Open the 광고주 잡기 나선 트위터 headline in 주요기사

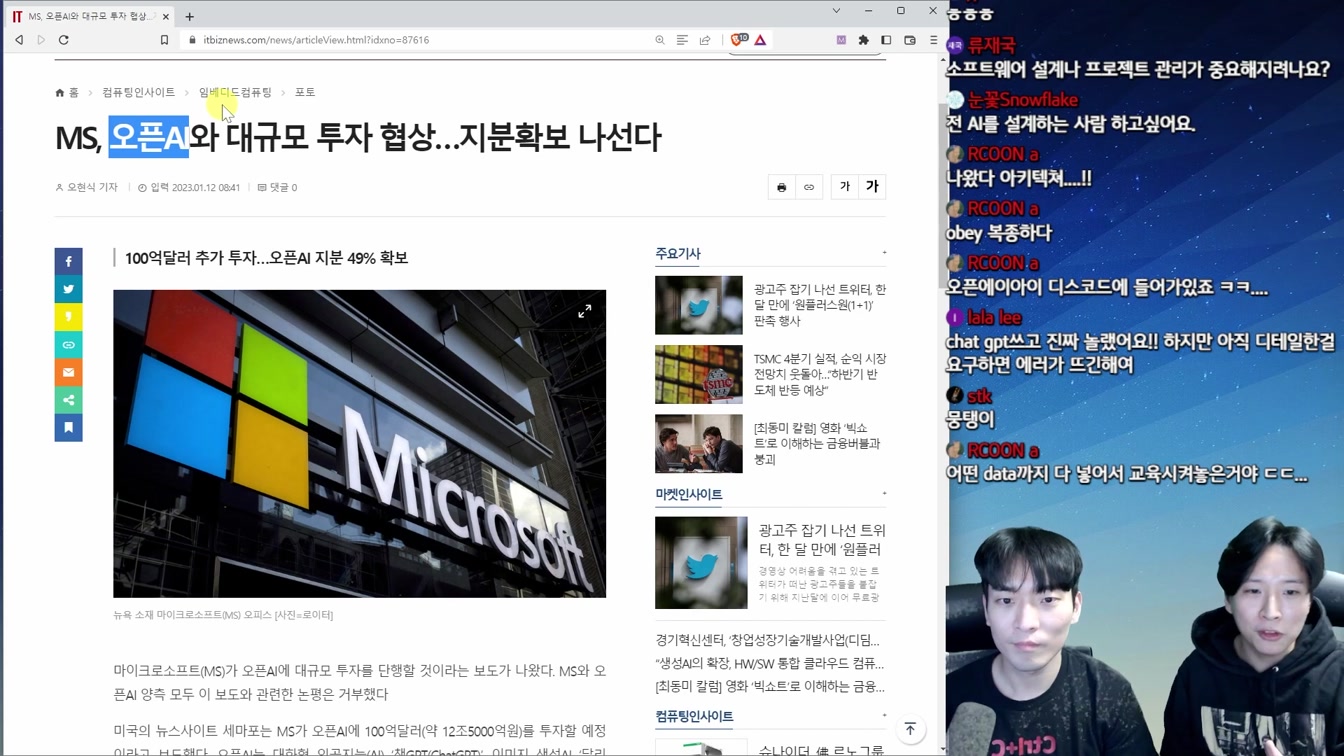820,305
